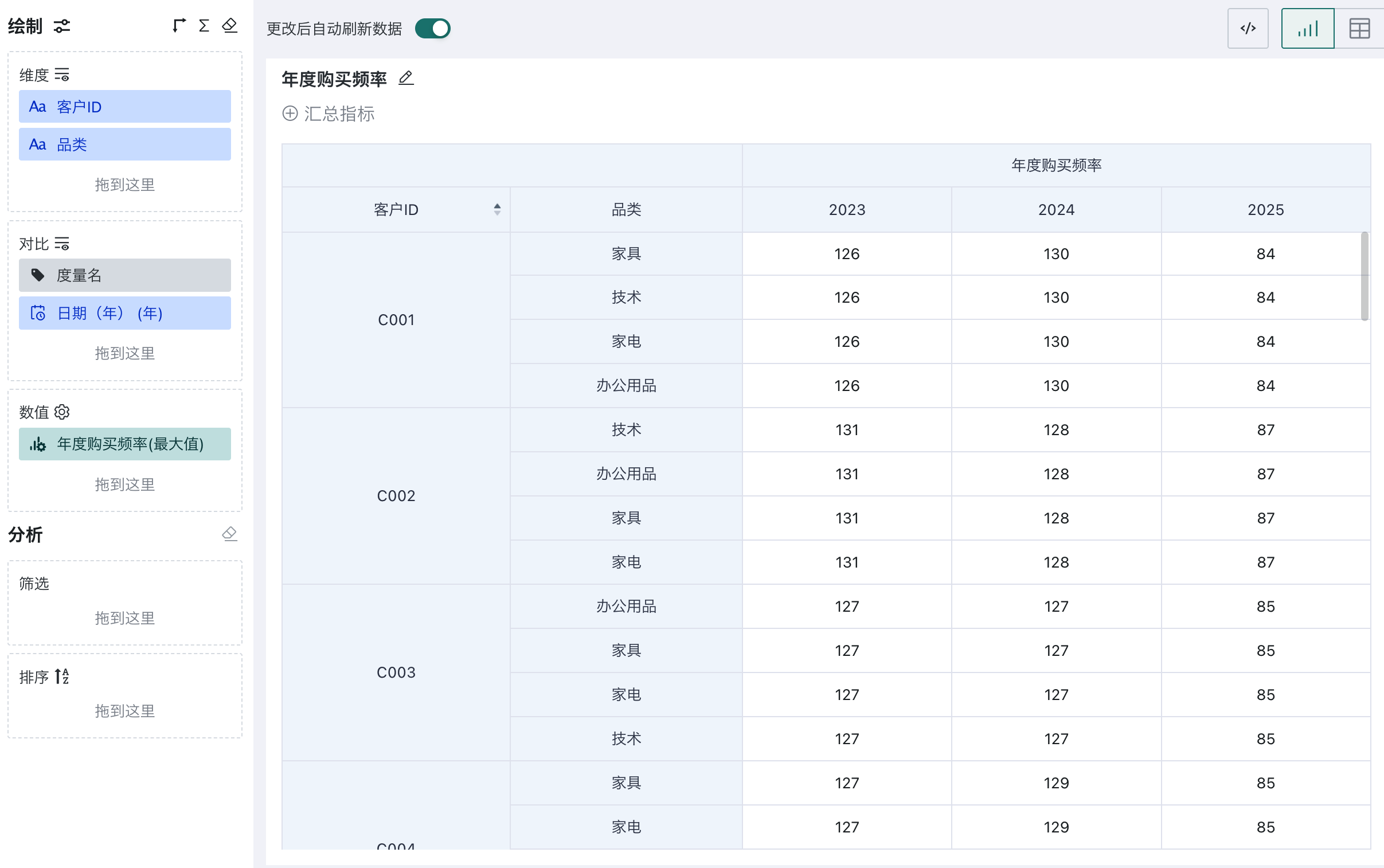Click 技术 cell in C002 group
The height and width of the screenshot is (868, 1384).
coord(626,430)
